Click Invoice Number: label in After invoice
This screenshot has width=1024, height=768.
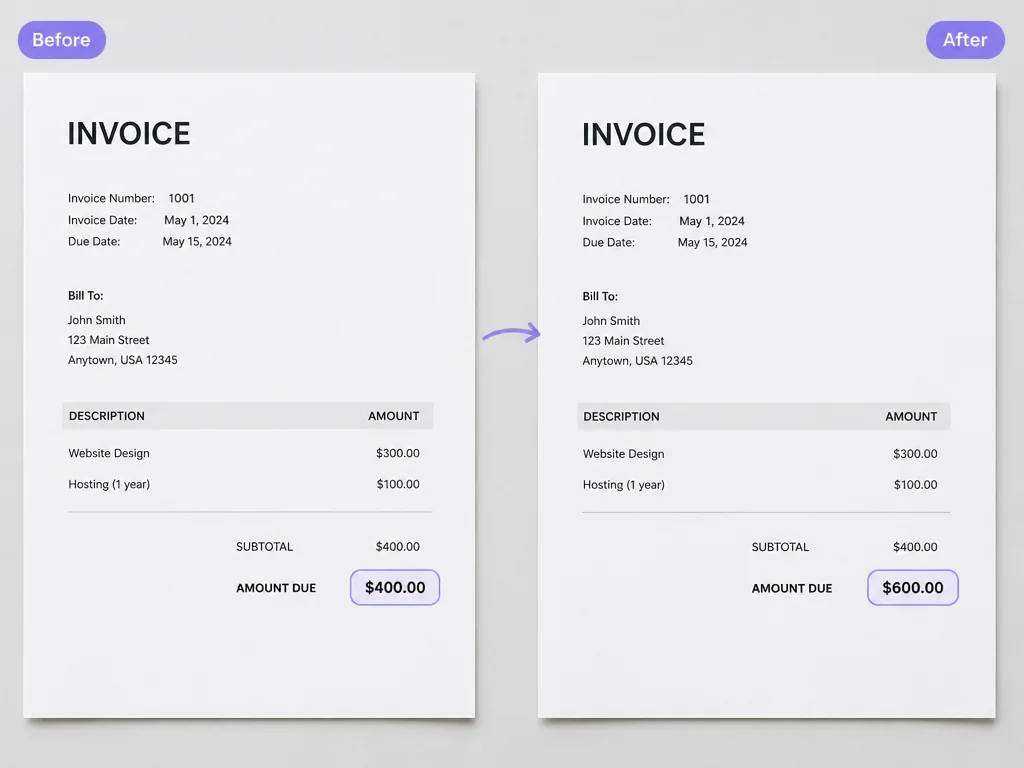click(x=626, y=199)
